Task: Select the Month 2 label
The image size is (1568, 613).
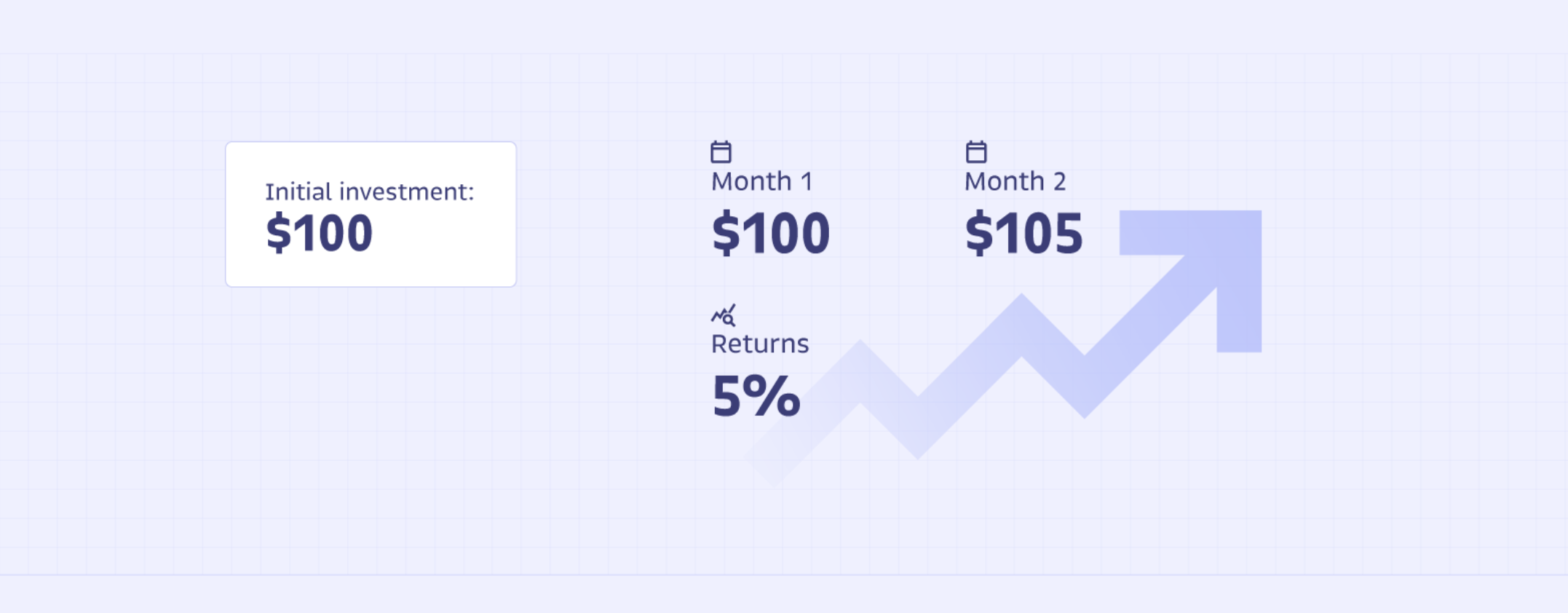Action: (1015, 181)
